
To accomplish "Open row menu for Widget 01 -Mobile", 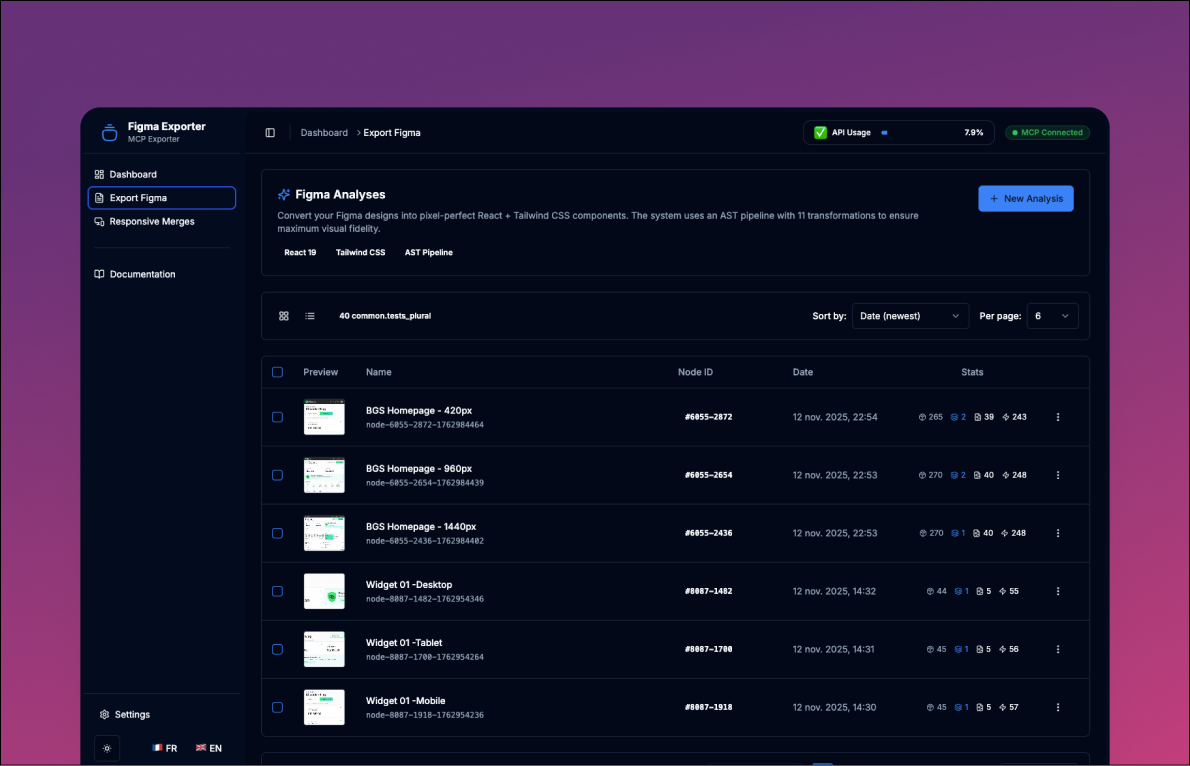I will coord(1058,708).
